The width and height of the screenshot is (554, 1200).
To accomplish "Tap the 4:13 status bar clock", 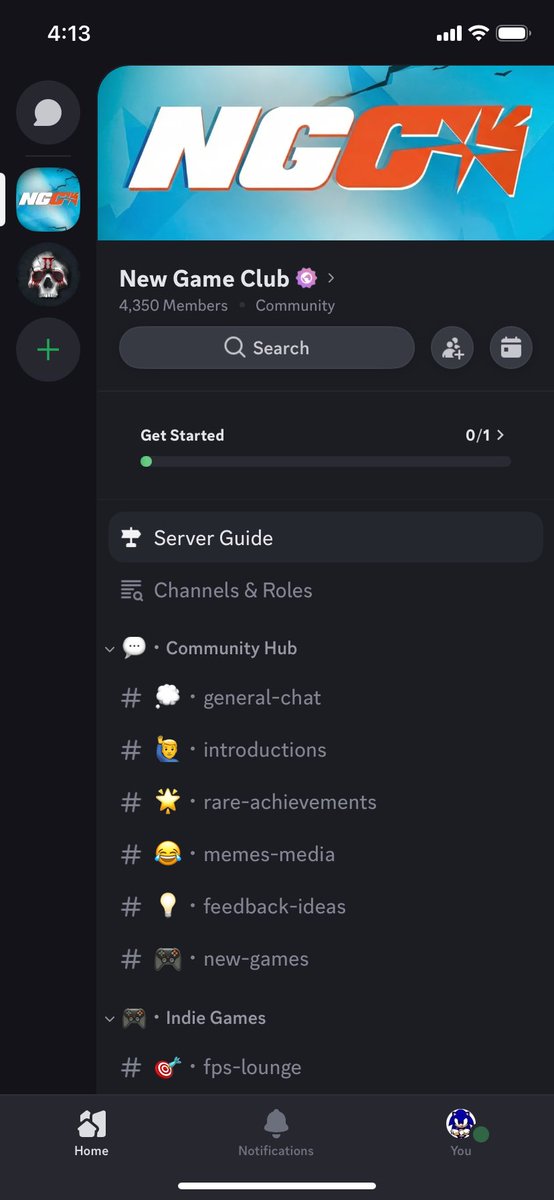I will pos(69,33).
